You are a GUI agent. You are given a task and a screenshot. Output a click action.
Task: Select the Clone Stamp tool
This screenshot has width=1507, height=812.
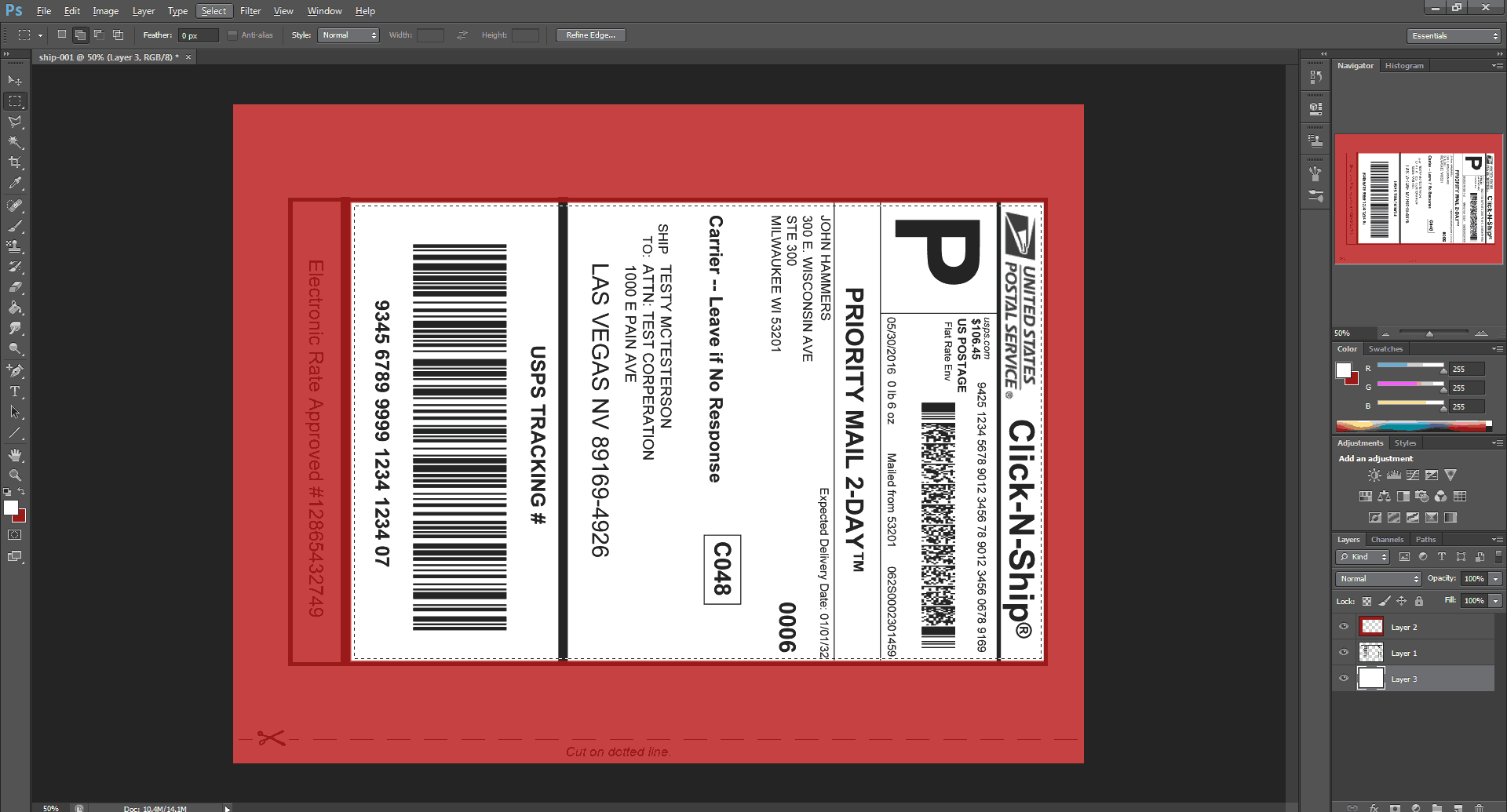[15, 246]
